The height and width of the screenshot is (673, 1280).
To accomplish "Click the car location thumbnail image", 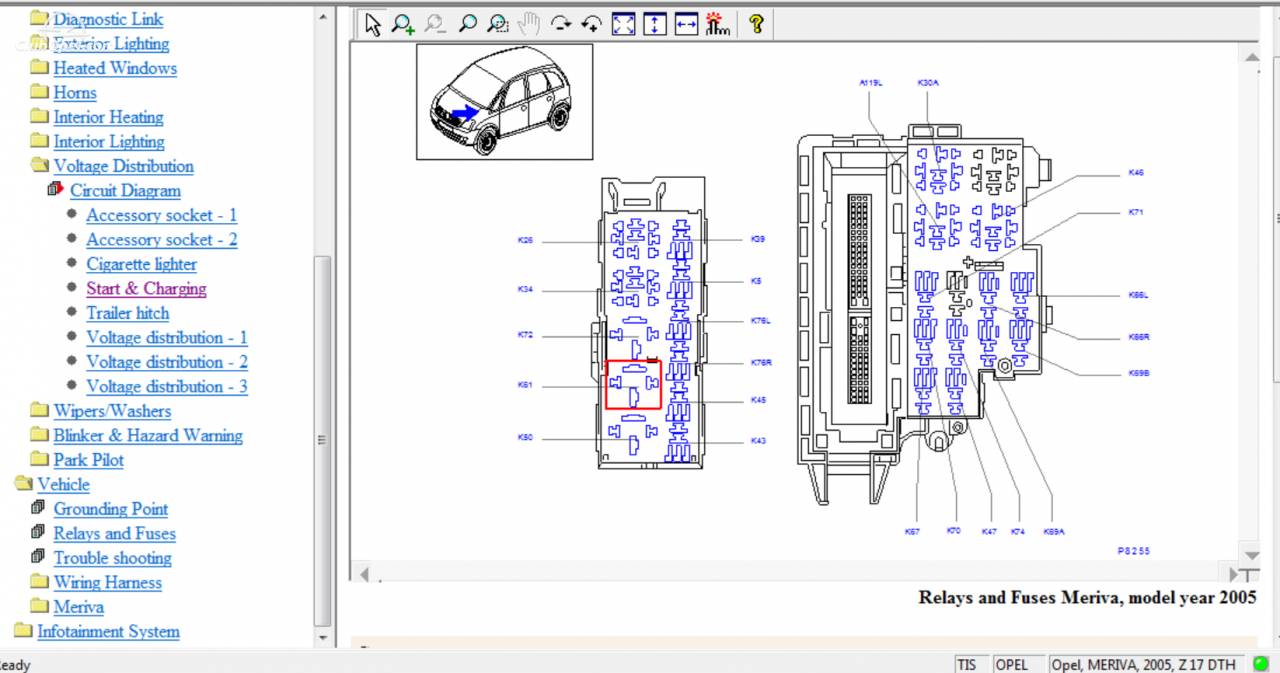I will pyautogui.click(x=504, y=101).
